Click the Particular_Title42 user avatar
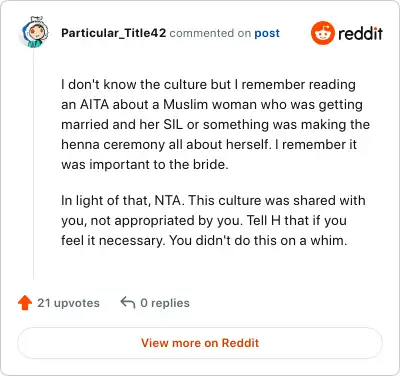Viewport: 400px width, 376px height. 35,32
